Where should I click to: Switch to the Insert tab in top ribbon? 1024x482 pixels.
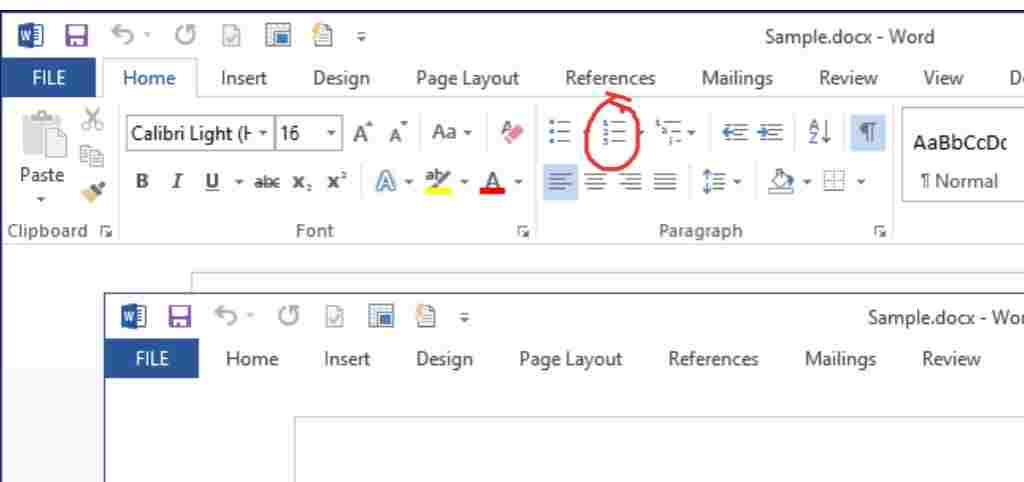243,78
